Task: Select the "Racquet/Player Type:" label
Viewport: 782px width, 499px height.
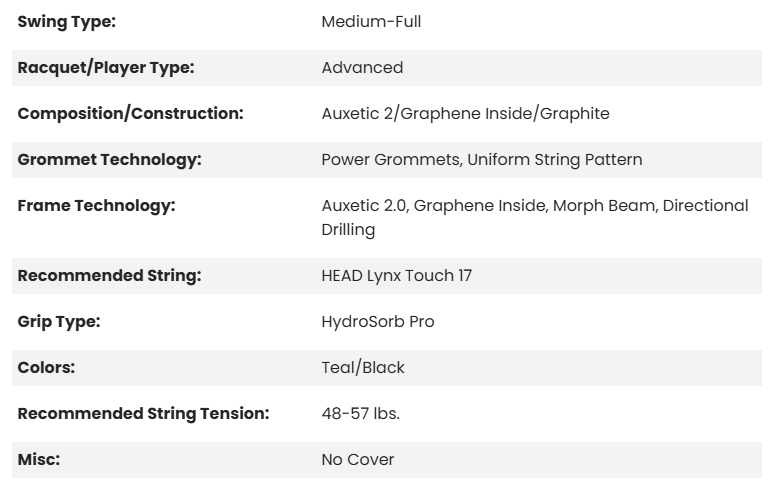Action: [106, 68]
